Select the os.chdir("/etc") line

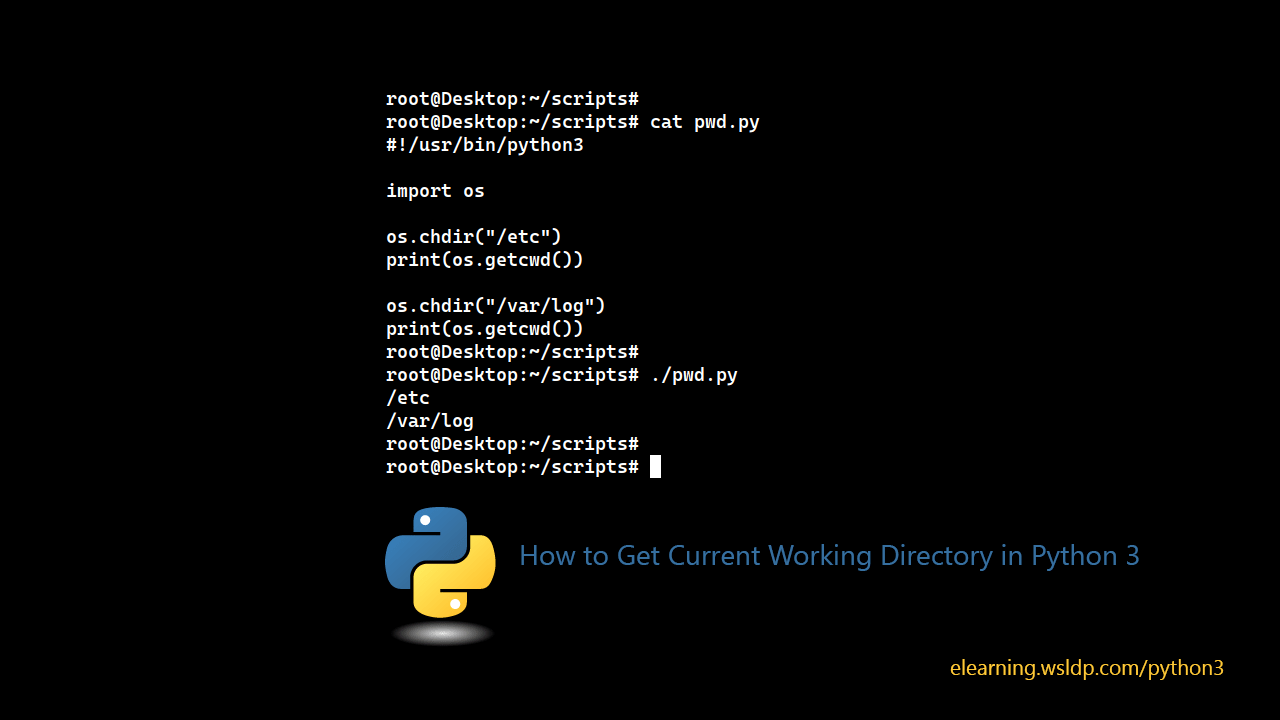click(473, 237)
